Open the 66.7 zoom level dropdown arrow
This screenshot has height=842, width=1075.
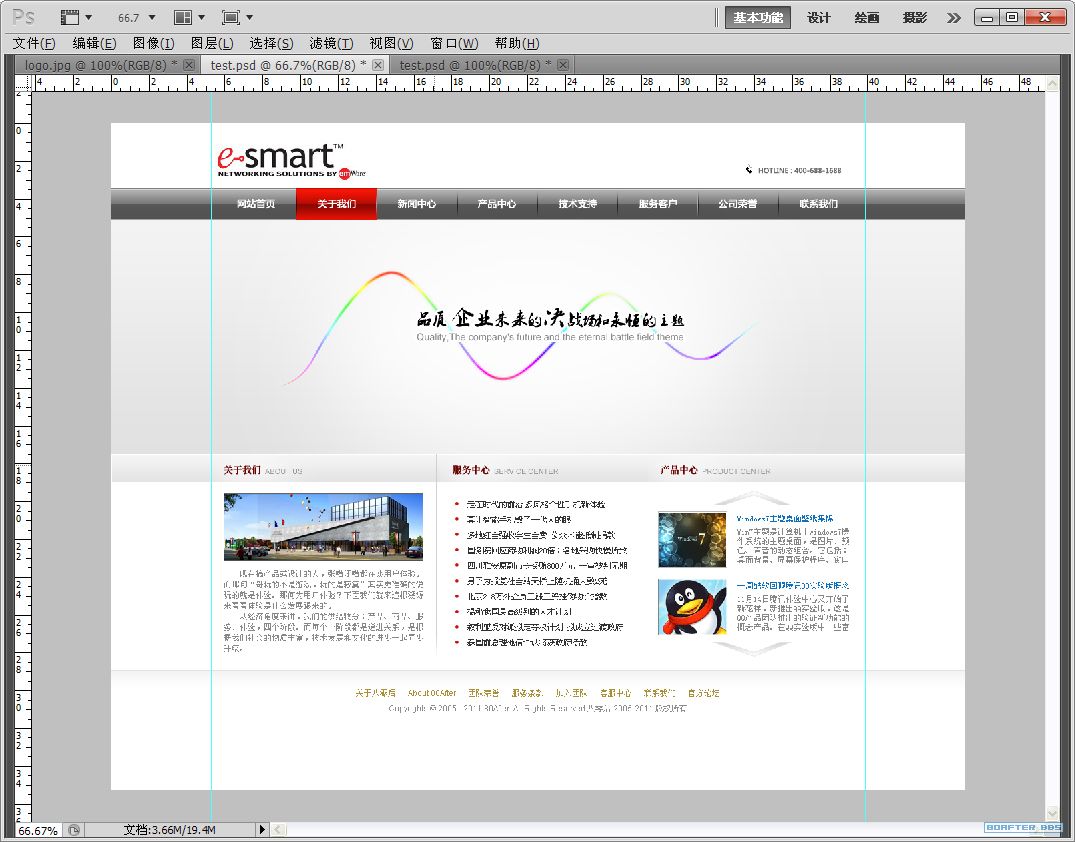[x=152, y=18]
